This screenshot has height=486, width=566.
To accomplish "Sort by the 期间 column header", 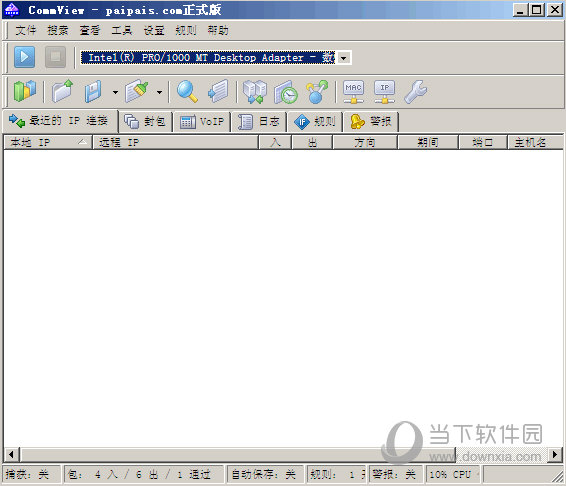I will click(x=428, y=143).
